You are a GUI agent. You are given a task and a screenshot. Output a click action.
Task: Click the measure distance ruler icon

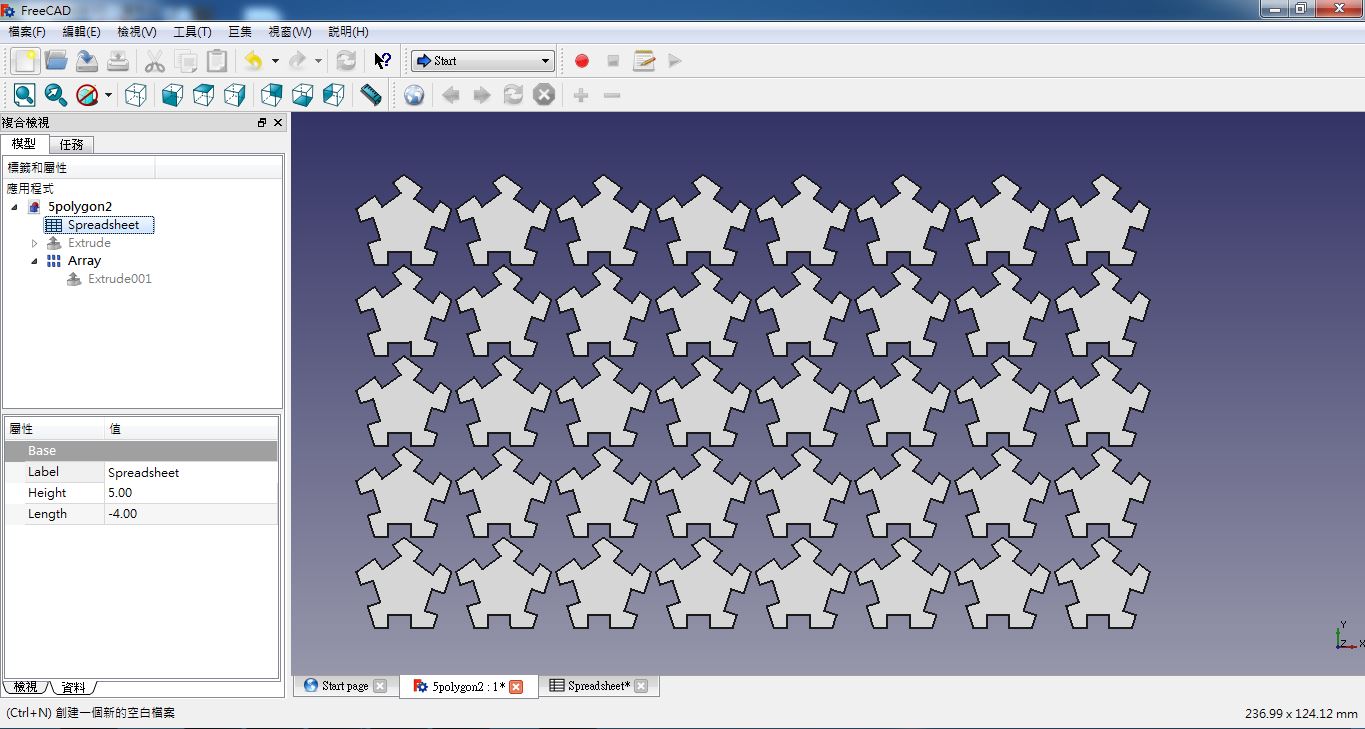tap(371, 95)
